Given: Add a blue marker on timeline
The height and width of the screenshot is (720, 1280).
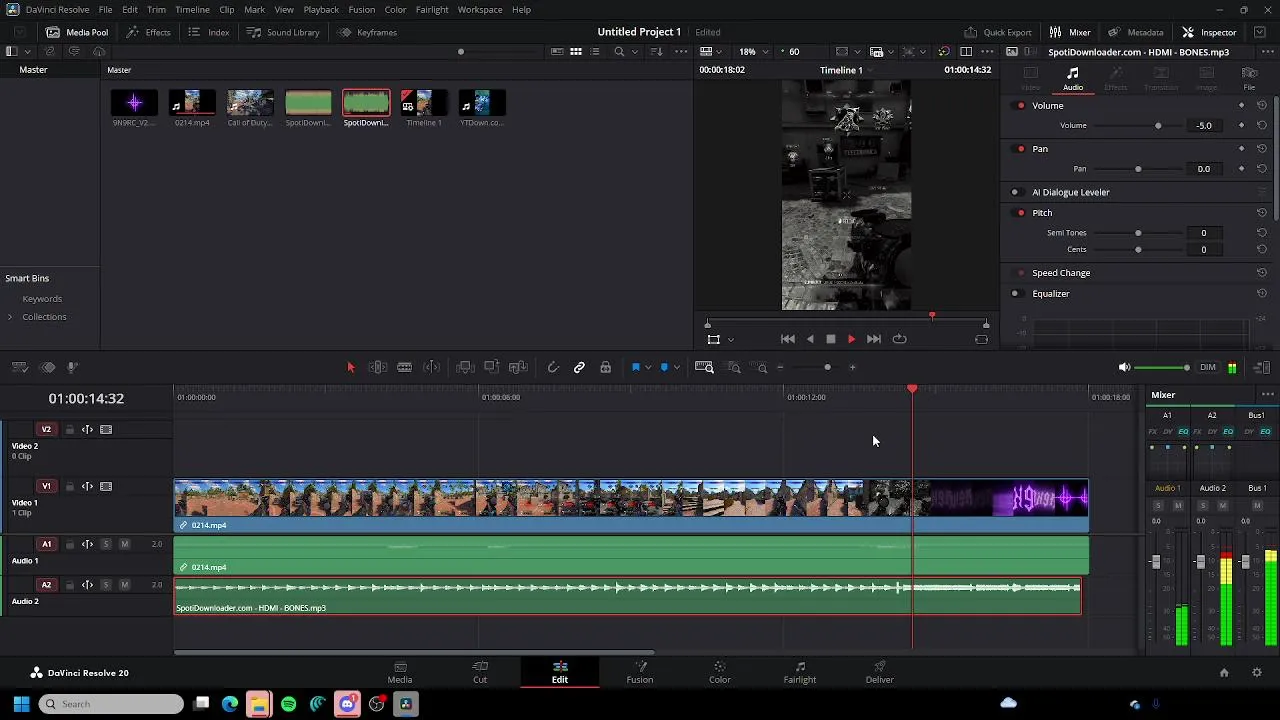Looking at the screenshot, I should [x=664, y=368].
